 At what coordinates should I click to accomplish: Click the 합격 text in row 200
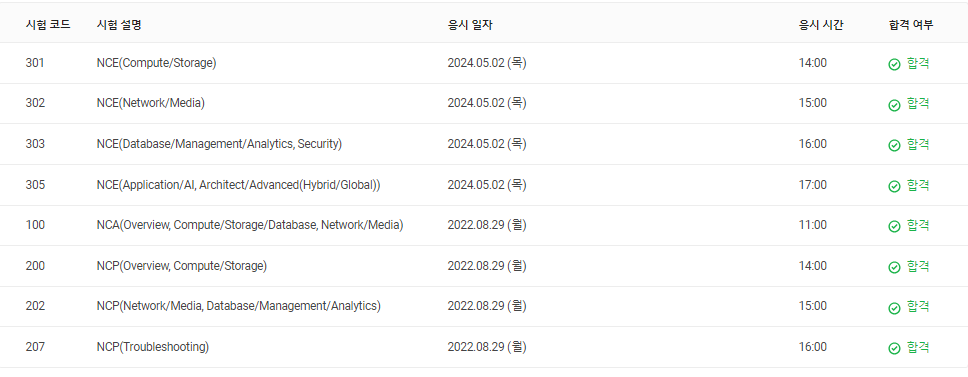[918, 266]
